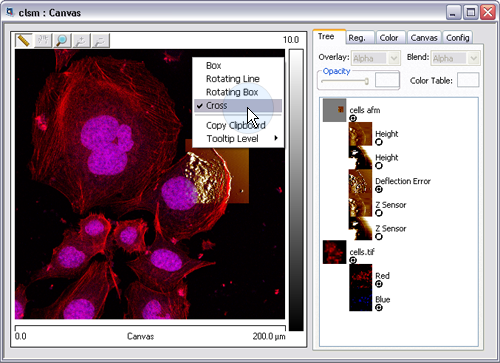Click the Opacity slider handle
500x363 pixels.
coord(367,81)
